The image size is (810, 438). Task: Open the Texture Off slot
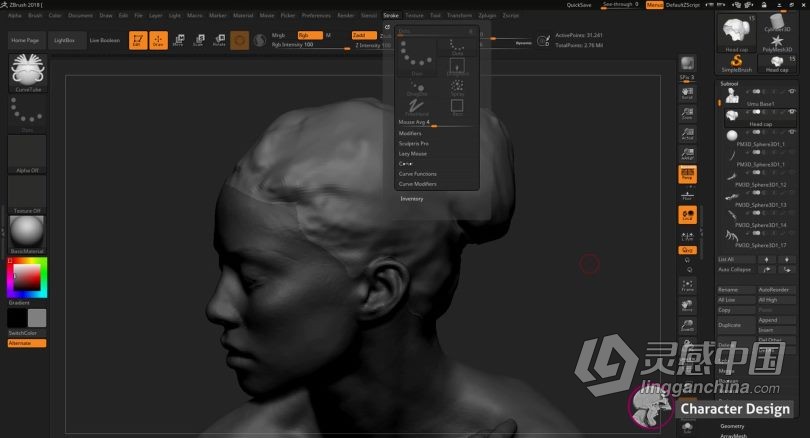point(27,194)
